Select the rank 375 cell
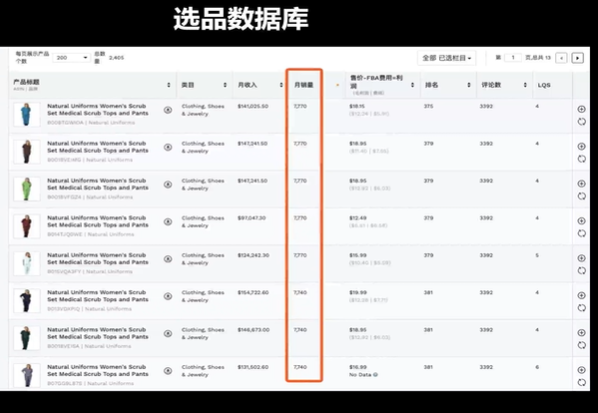 point(428,106)
